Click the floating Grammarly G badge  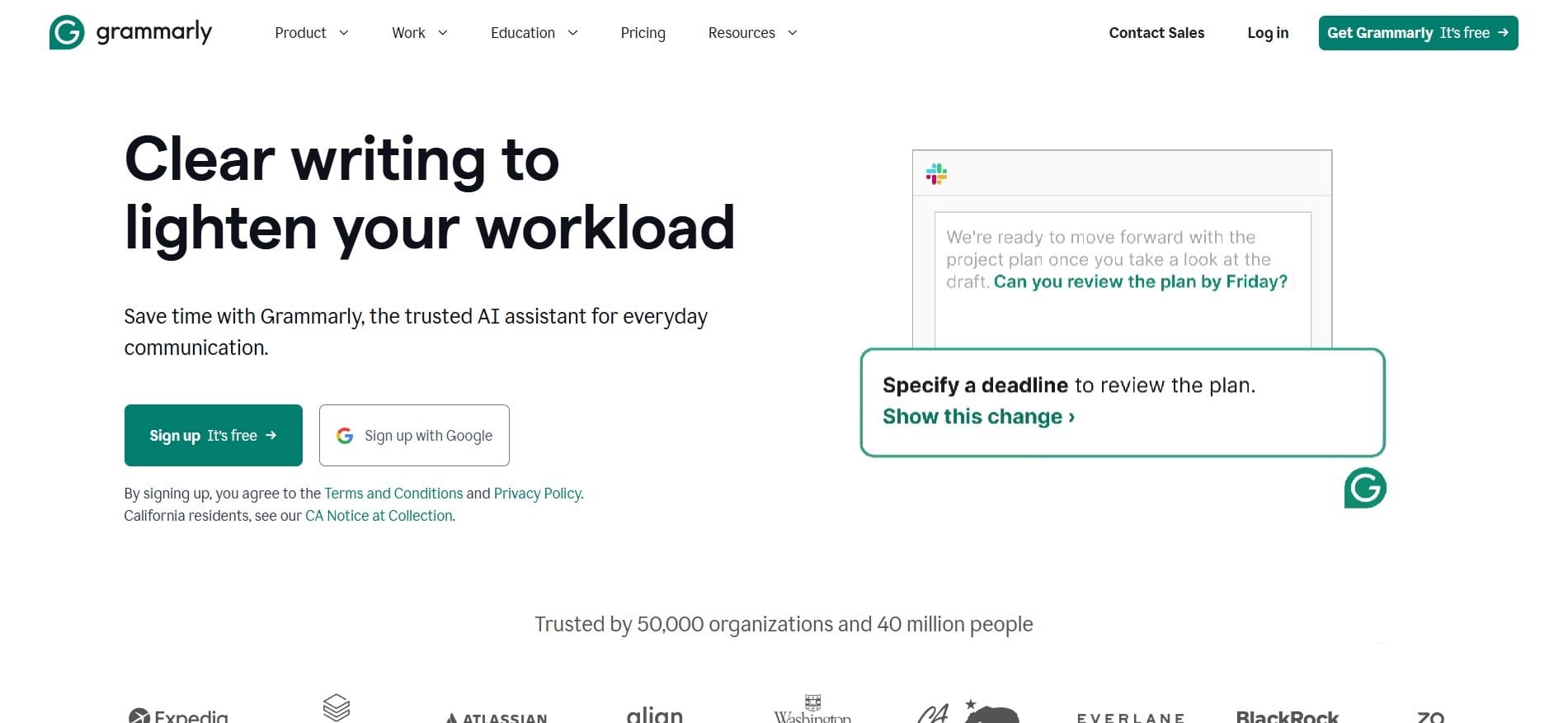(1365, 488)
